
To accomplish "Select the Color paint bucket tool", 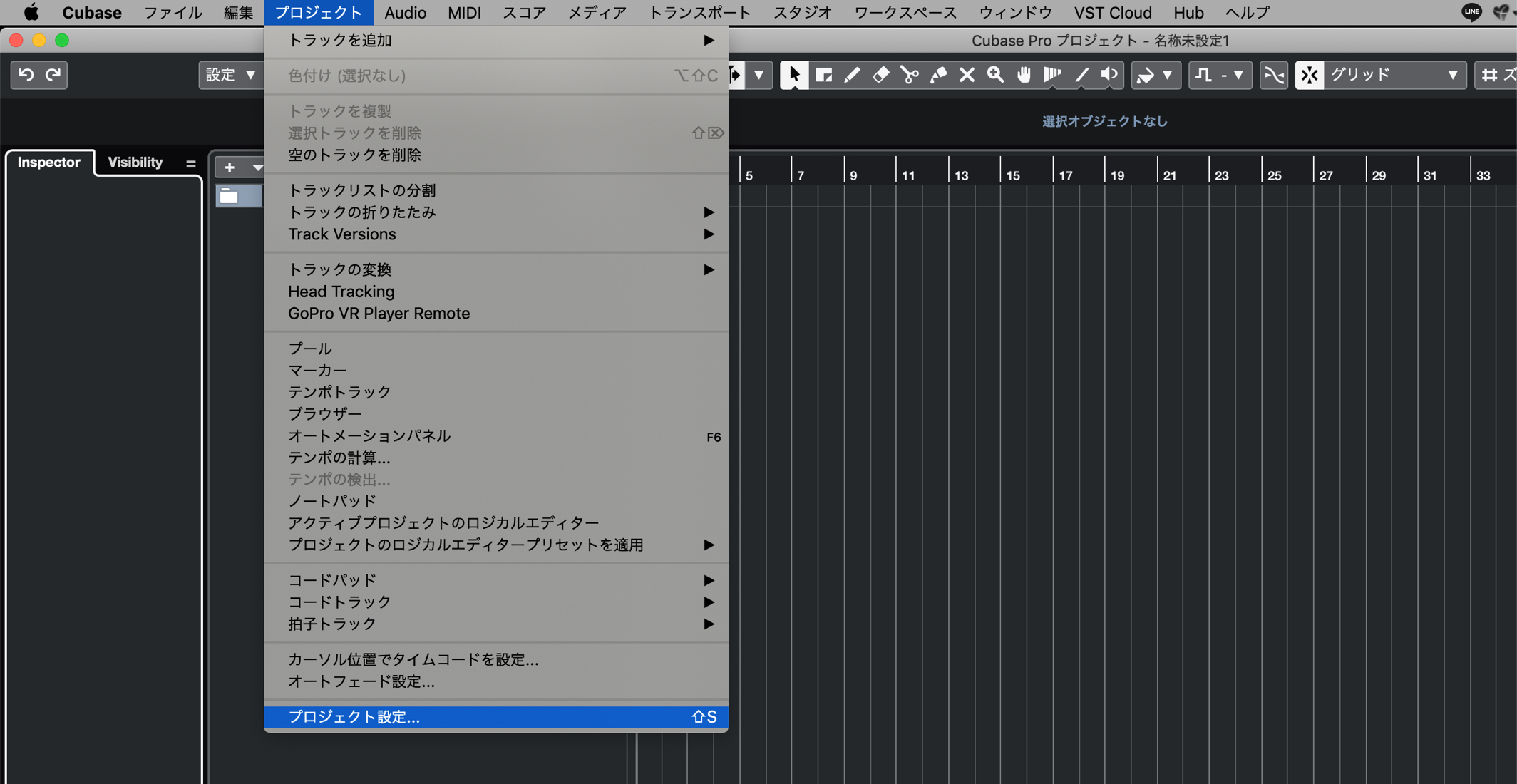I will (x=1146, y=75).
